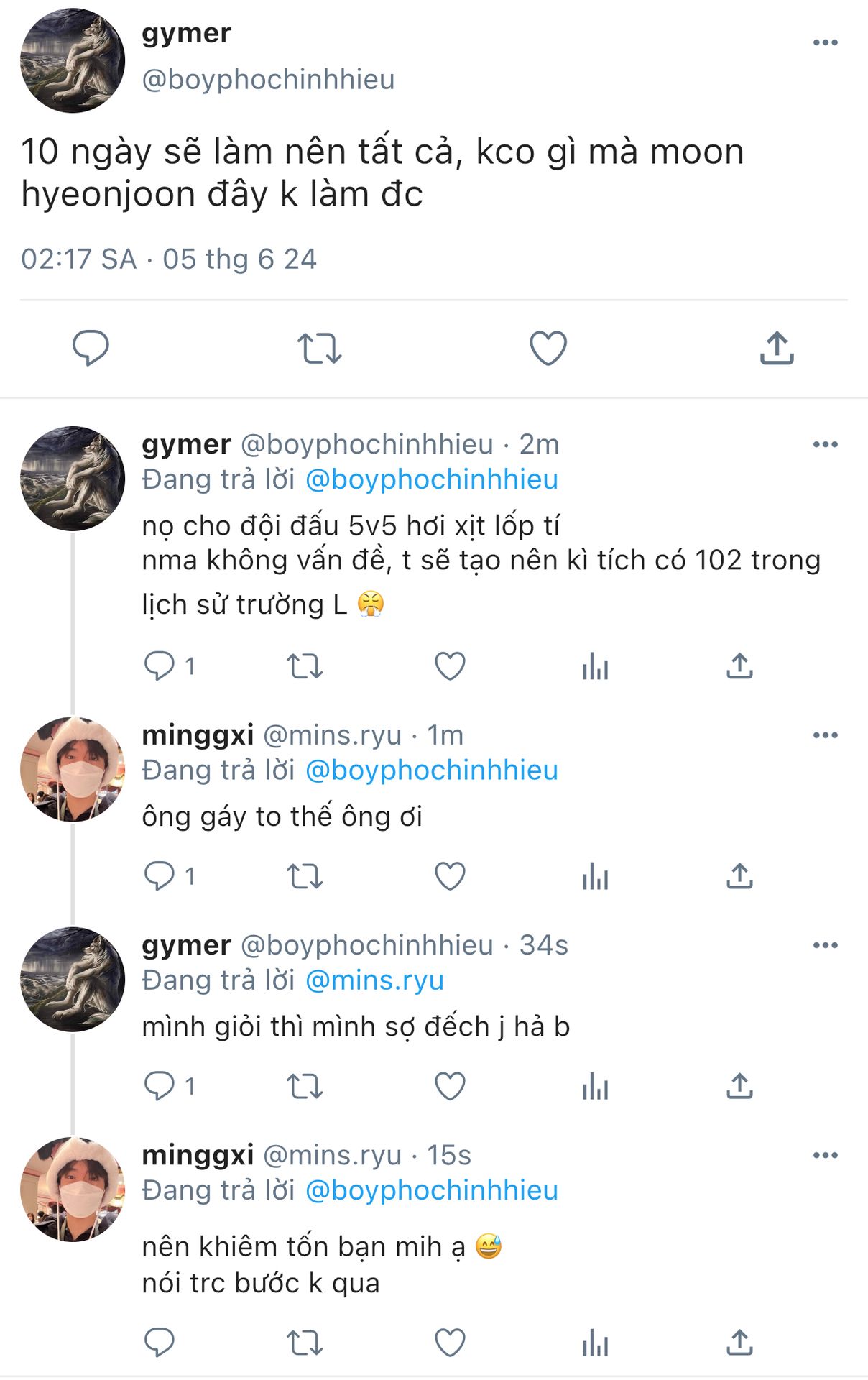This screenshot has height=1380, width=868.
Task: Open more menu on 'ông gáy' reply
Action: click(x=825, y=735)
